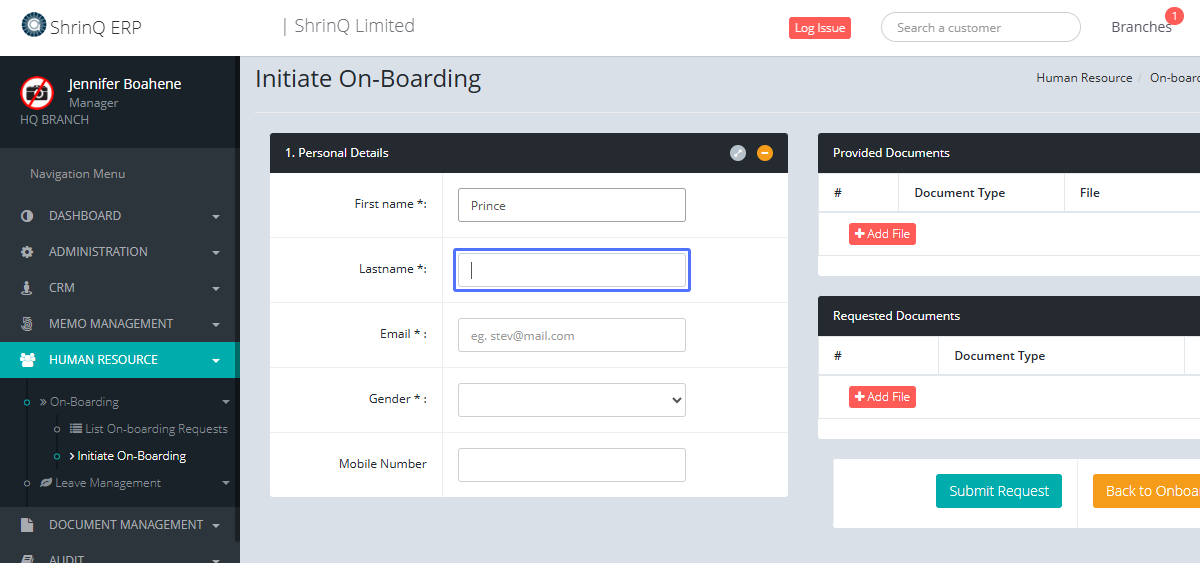Select Initiate On-Boarding menu item

pyautogui.click(x=132, y=456)
